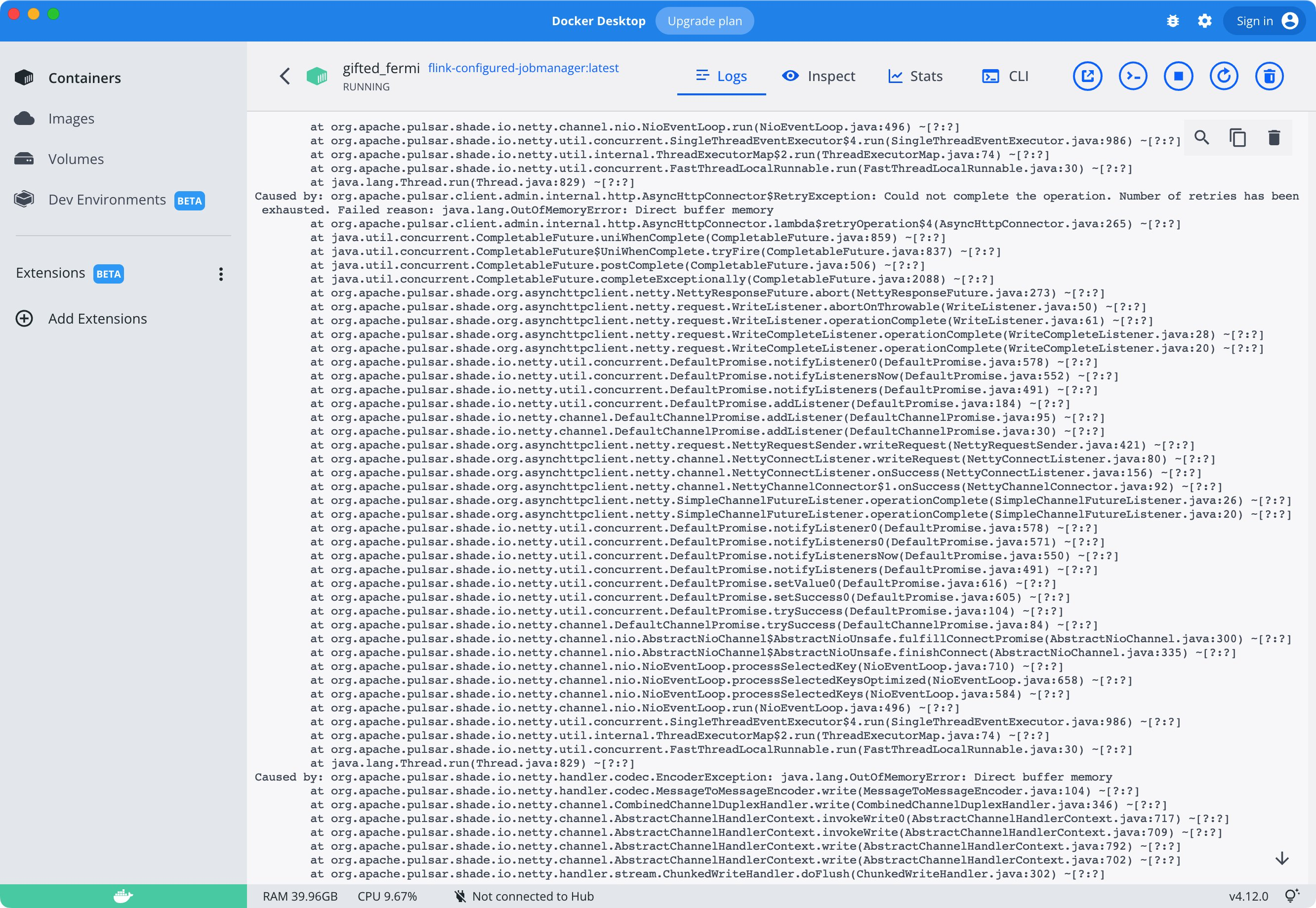Click the v4.12.0 version label
Image resolution: width=1316 pixels, height=908 pixels.
pos(1248,897)
